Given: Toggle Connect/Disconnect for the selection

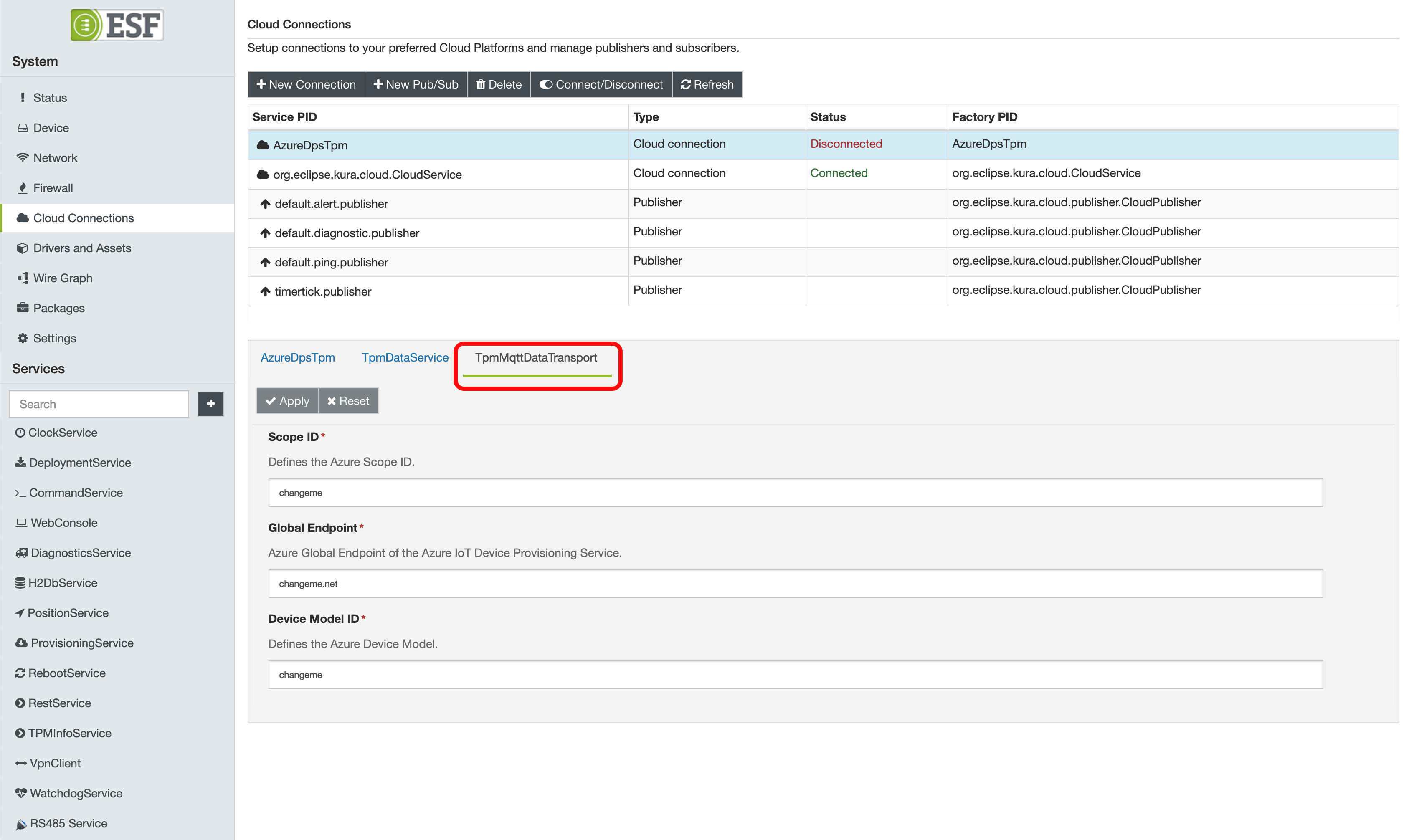Looking at the screenshot, I should point(601,84).
